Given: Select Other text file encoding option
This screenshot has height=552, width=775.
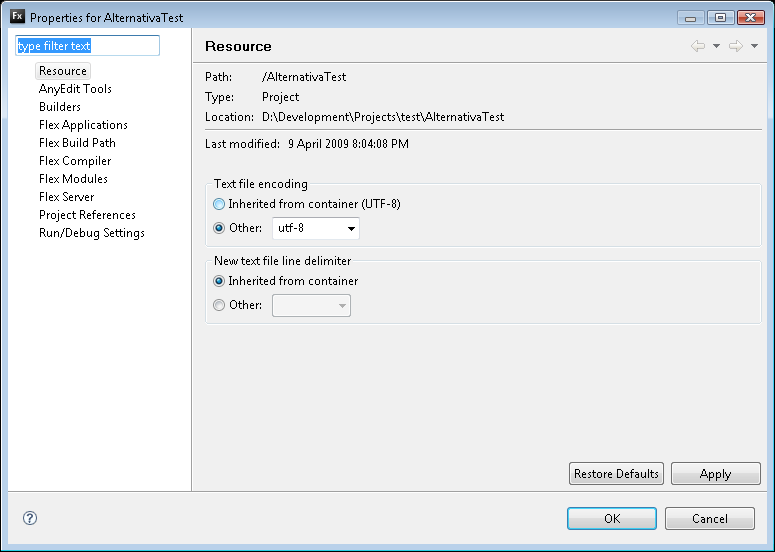Looking at the screenshot, I should tap(220, 228).
